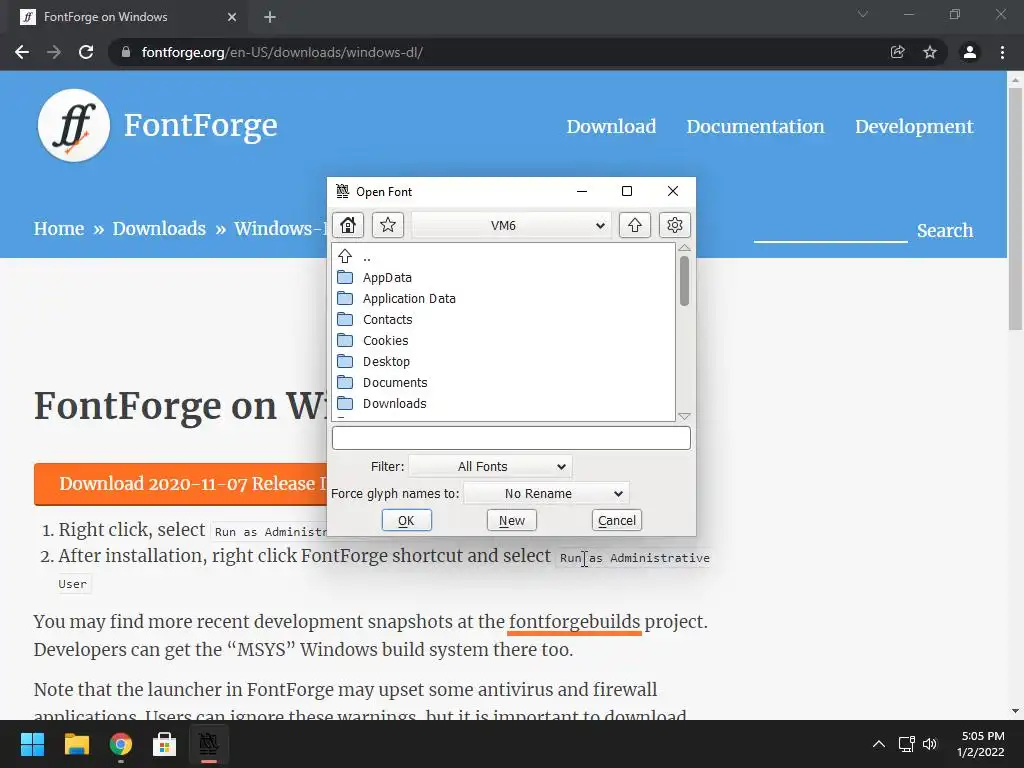Focus the filename input field
The height and width of the screenshot is (768, 1024).
click(x=511, y=438)
